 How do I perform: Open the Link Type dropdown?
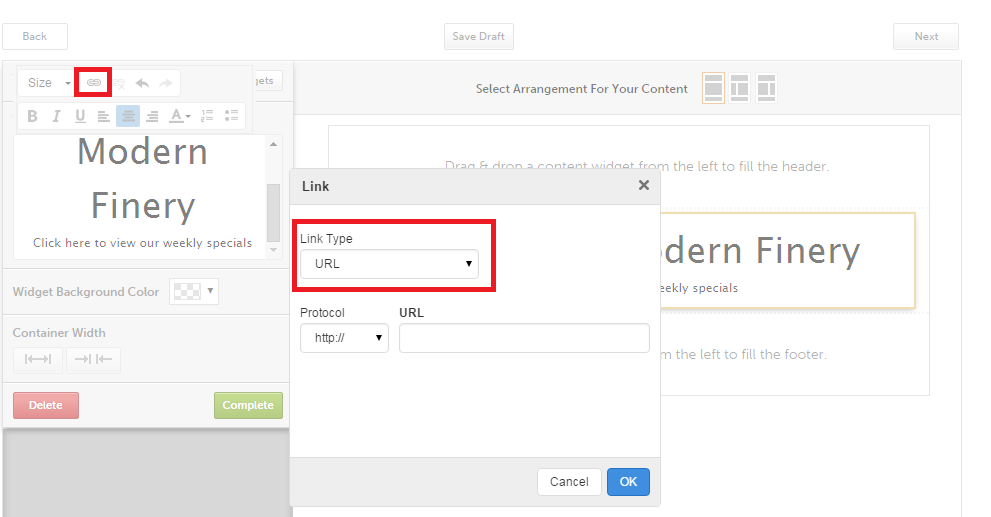(389, 264)
